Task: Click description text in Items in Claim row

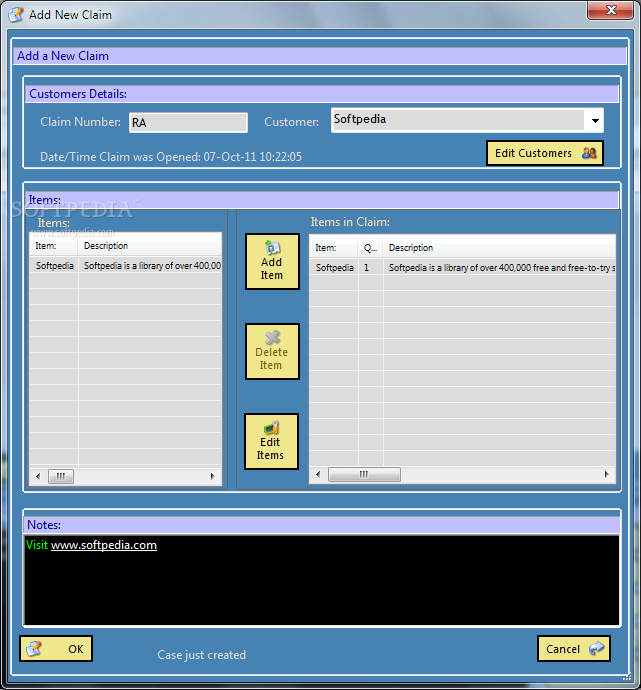Action: (x=502, y=268)
